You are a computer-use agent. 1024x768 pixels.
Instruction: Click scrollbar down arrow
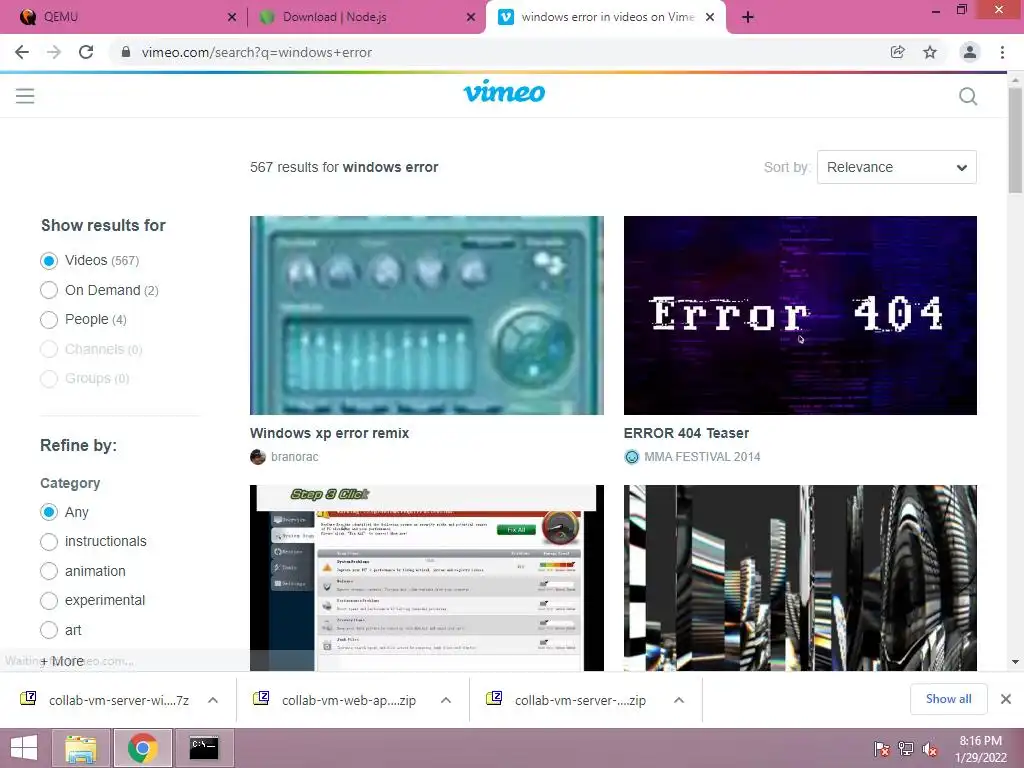pyautogui.click(x=1015, y=662)
